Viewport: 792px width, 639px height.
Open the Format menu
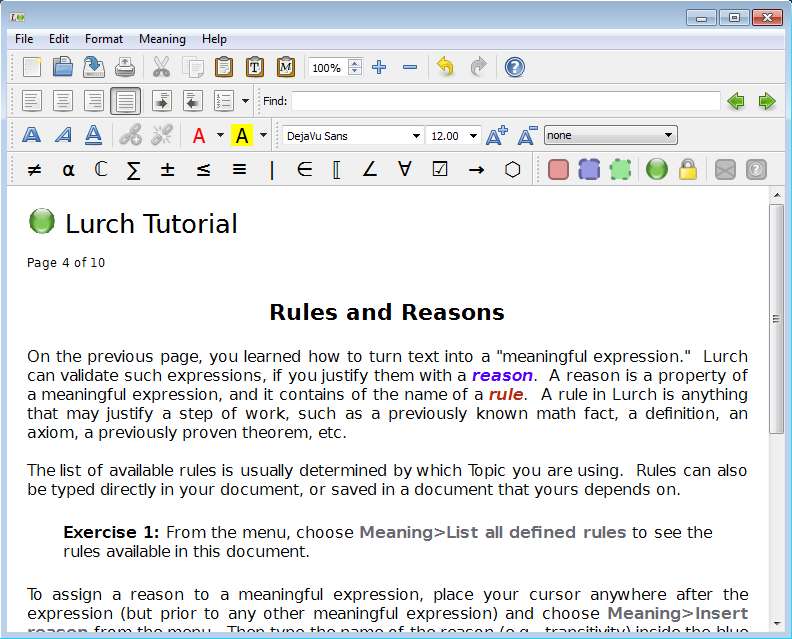tap(104, 39)
